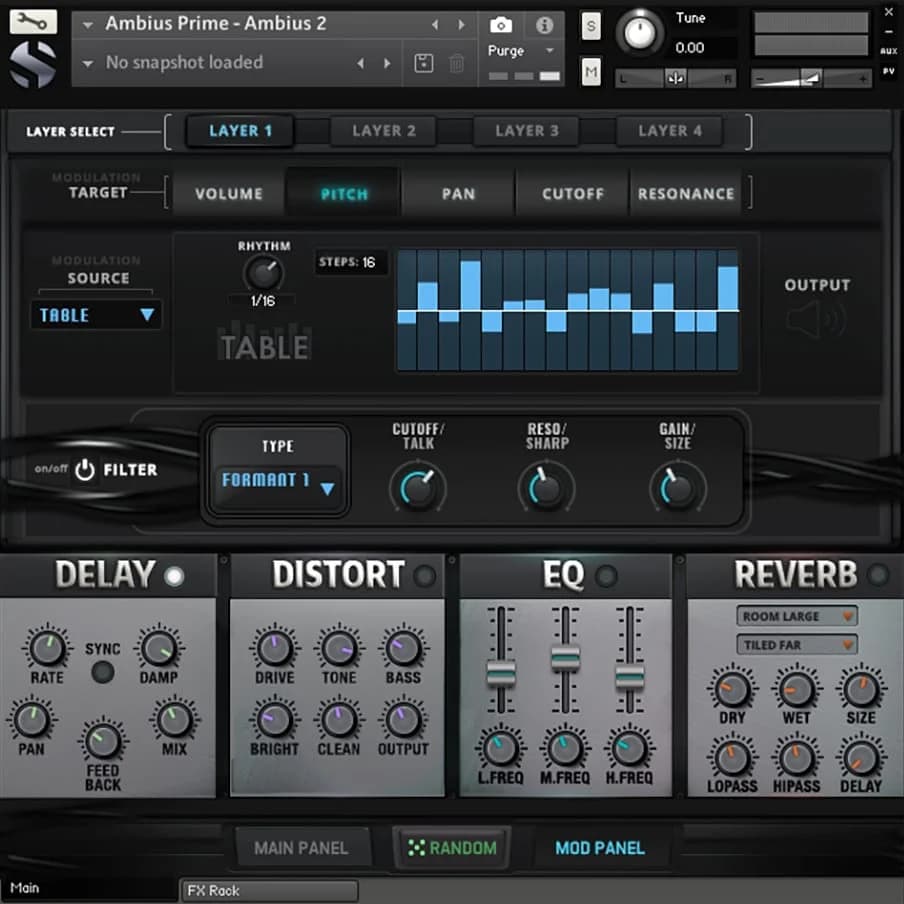Open the modulation source Table dropdown
The image size is (904, 904).
tap(96, 315)
